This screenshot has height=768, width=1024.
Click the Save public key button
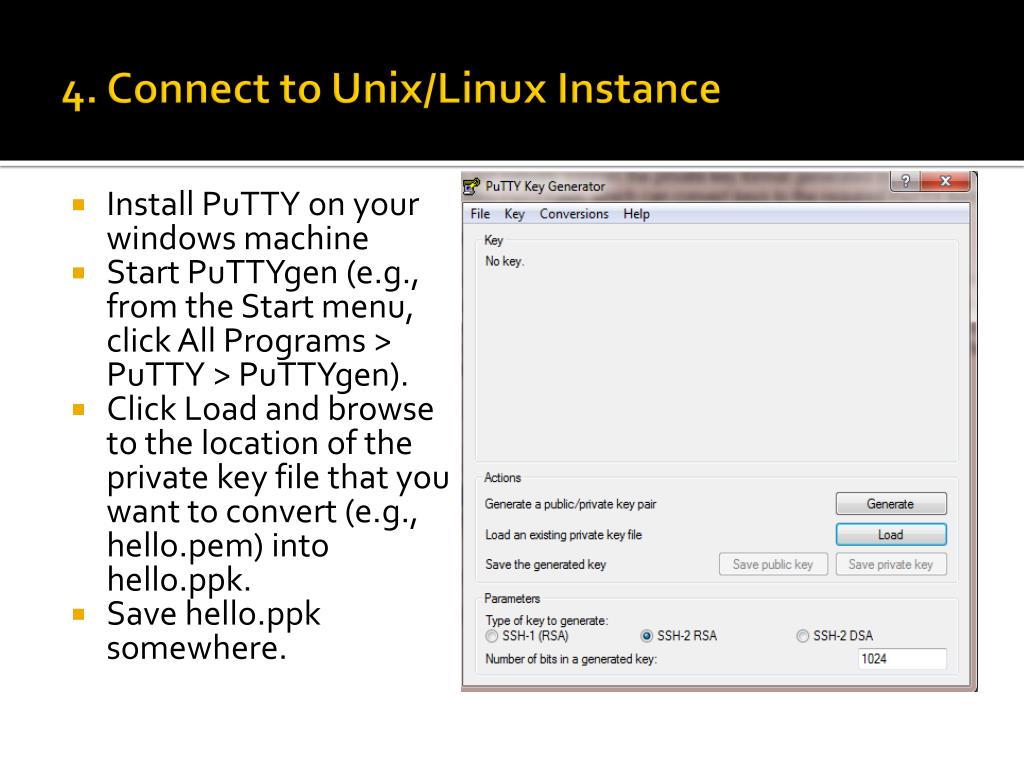[773, 564]
